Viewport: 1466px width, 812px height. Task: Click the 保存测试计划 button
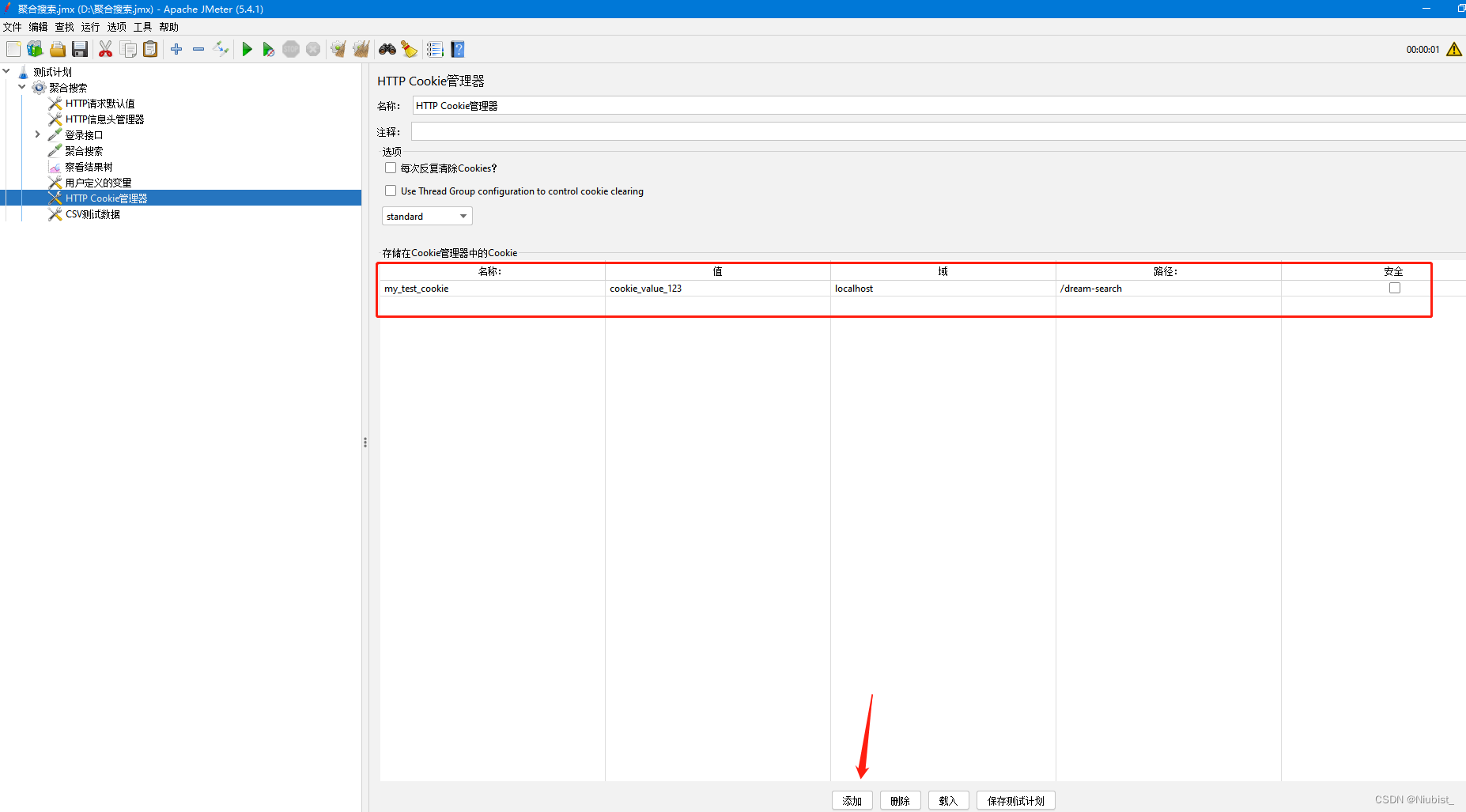tap(1016, 801)
